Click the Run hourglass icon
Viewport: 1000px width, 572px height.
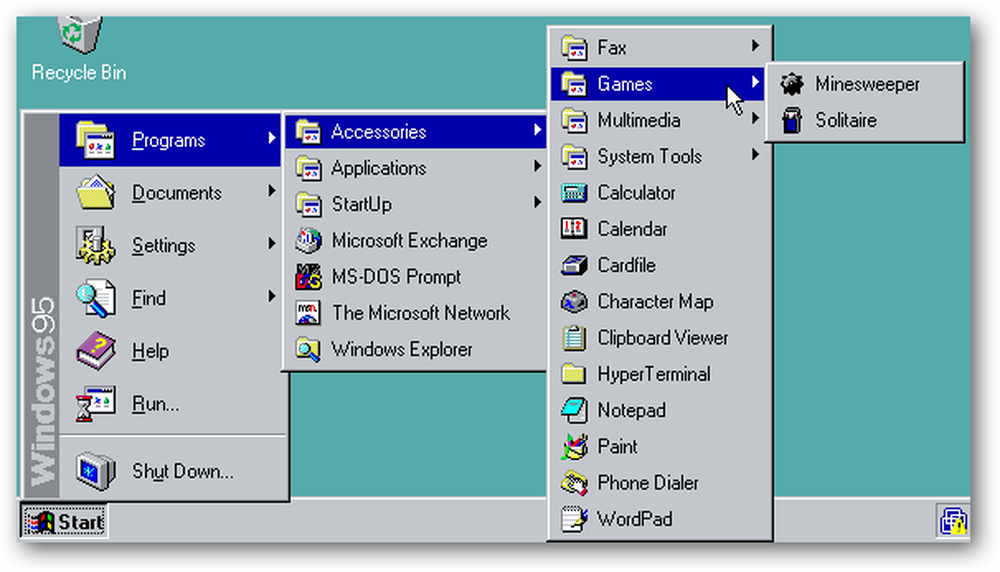point(96,404)
